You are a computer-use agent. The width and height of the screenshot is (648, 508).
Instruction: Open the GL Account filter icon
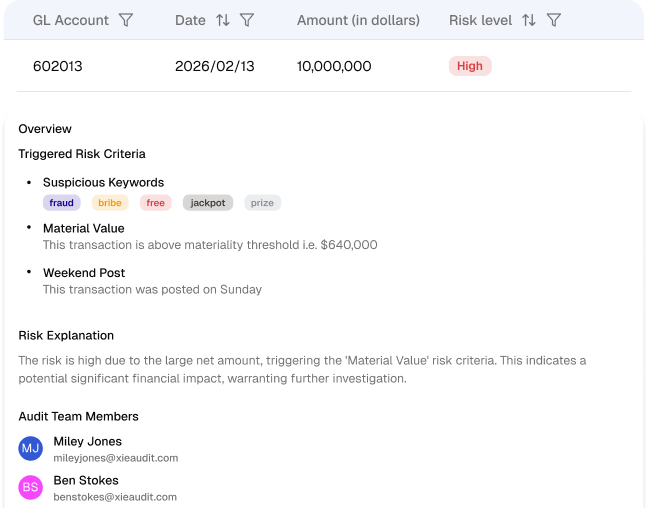[126, 20]
